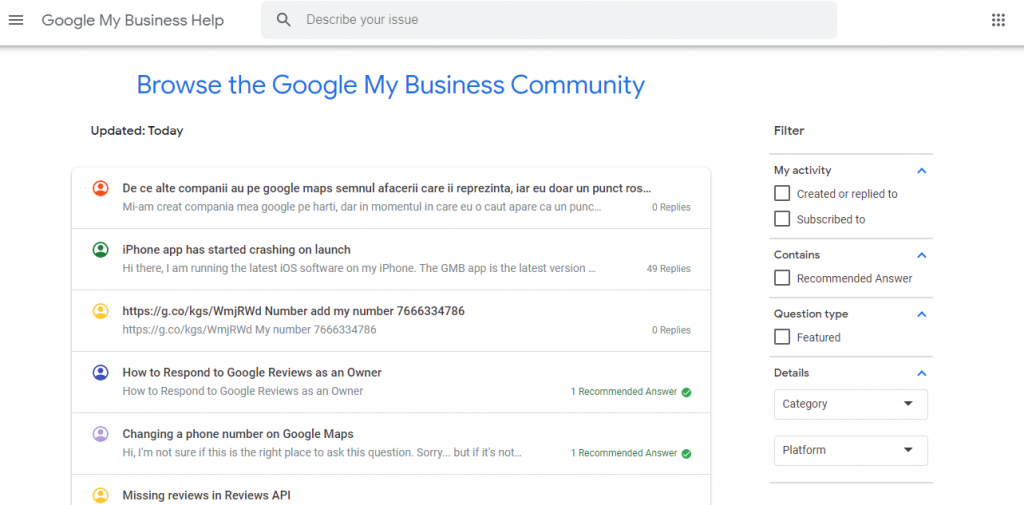The width and height of the screenshot is (1024, 505).
Task: Click 1 Recommended Answer on Changing a phone number row
Action: click(x=624, y=453)
